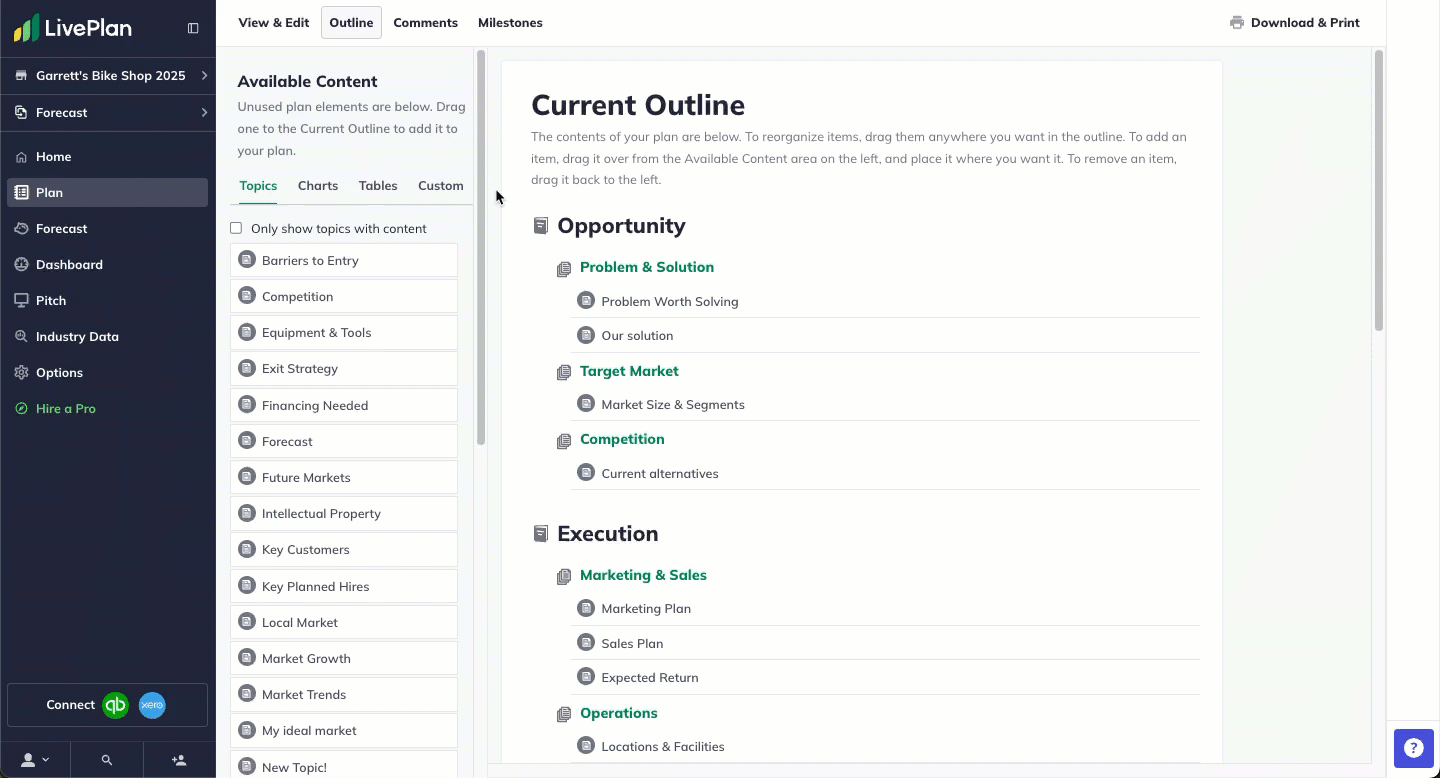Select the Future Markets topic
1440x778 pixels.
(x=344, y=477)
